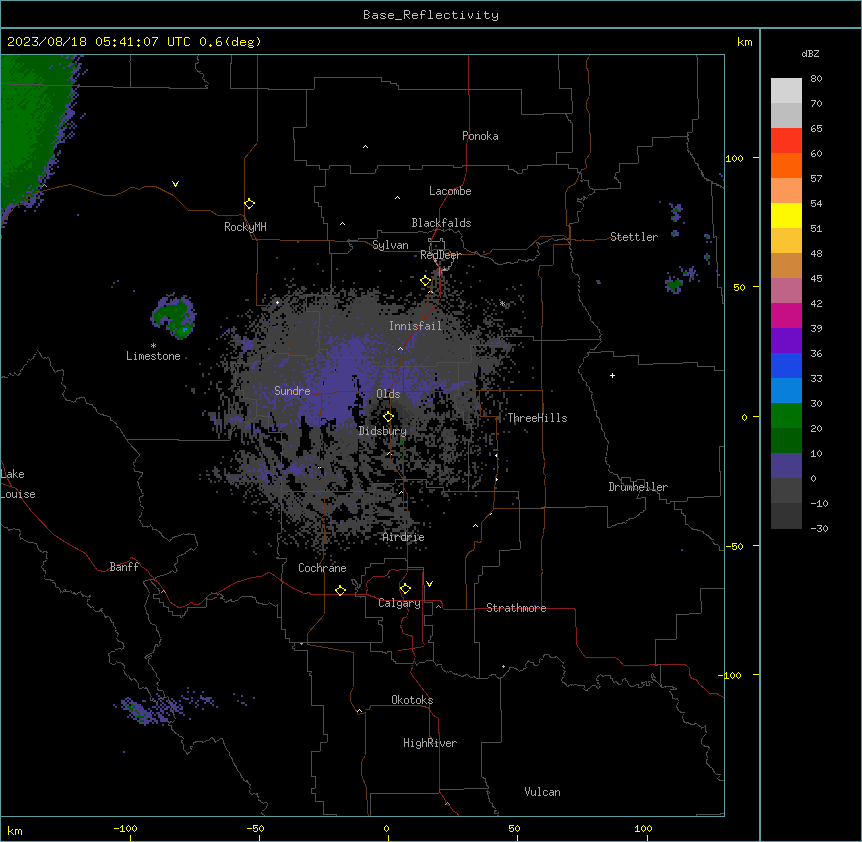Click the Cochrane town label

tap(322, 568)
